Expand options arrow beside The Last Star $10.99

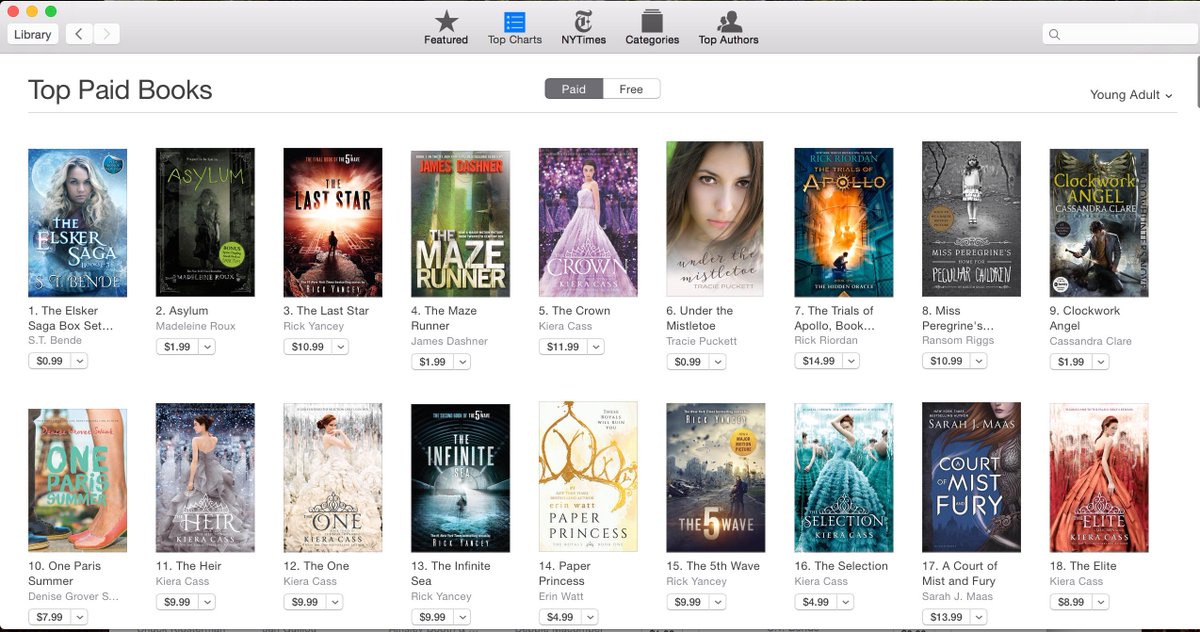pos(340,347)
